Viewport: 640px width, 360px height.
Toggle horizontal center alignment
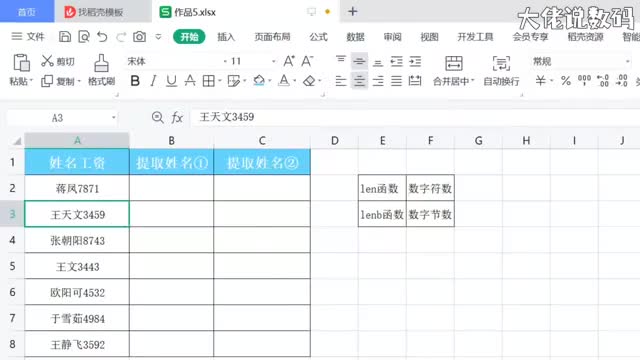[359, 81]
